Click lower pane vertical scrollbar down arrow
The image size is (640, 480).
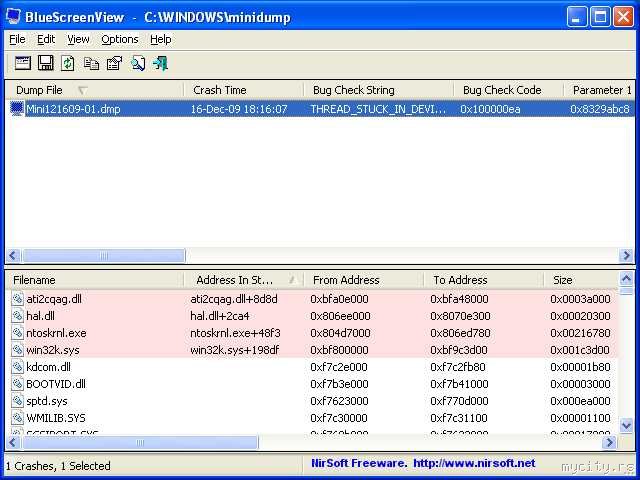pos(626,425)
